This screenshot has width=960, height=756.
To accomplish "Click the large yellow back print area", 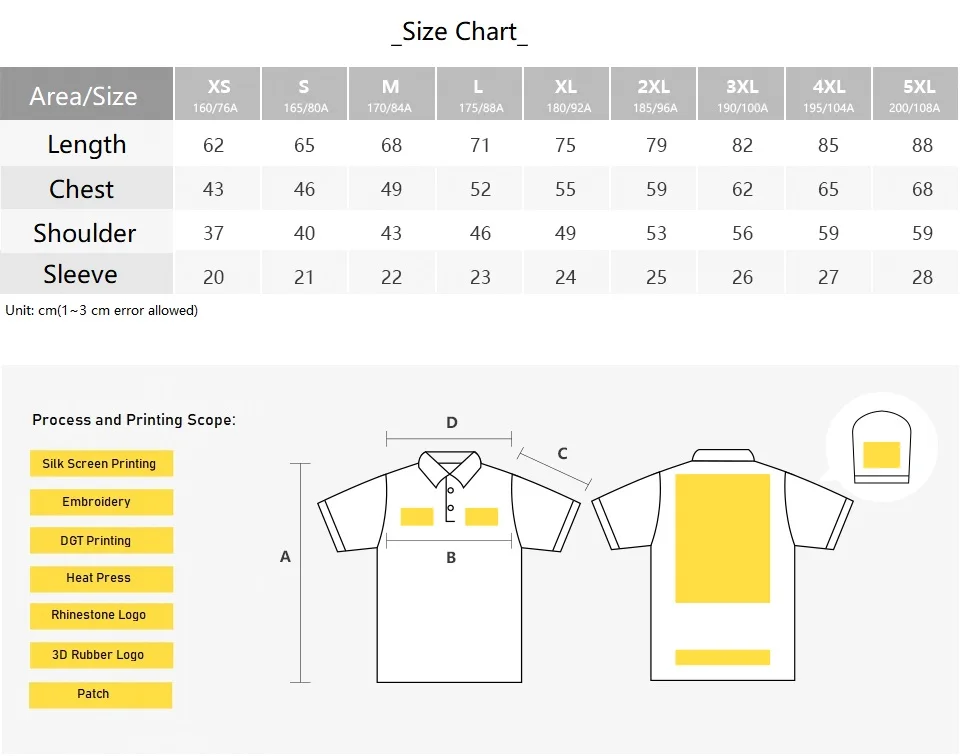I will [x=722, y=538].
